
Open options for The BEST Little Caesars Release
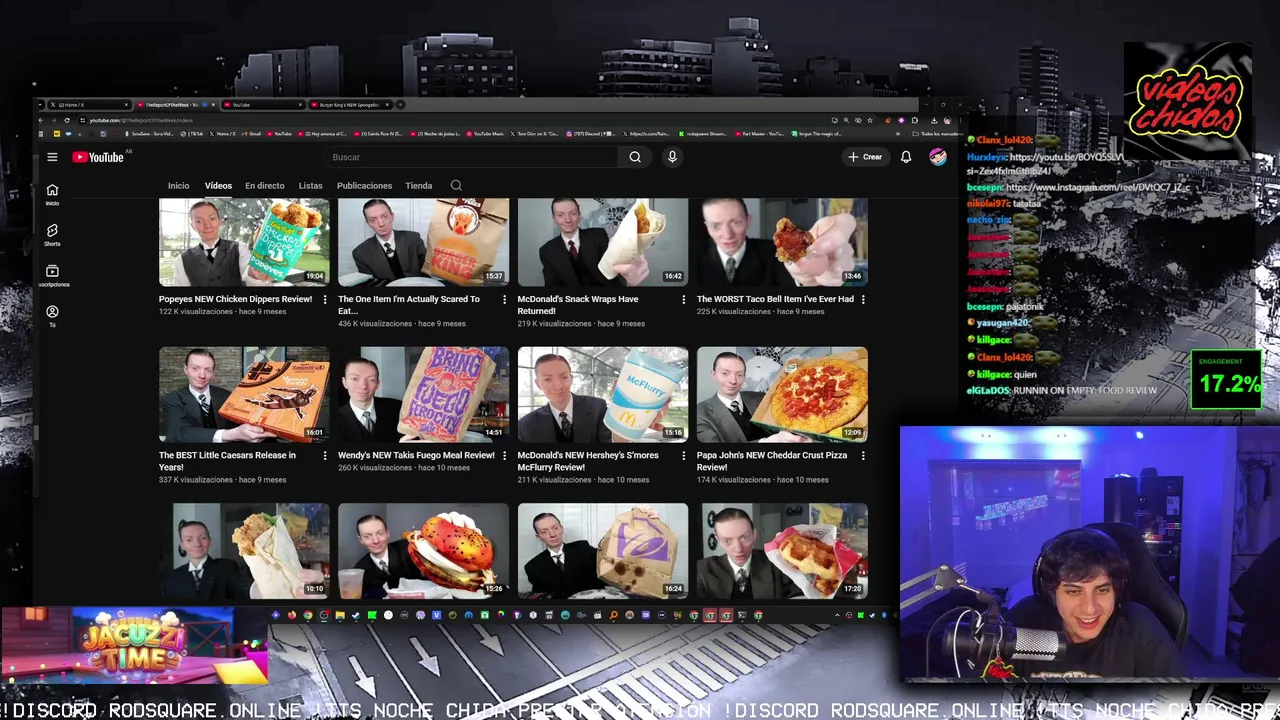click(324, 455)
